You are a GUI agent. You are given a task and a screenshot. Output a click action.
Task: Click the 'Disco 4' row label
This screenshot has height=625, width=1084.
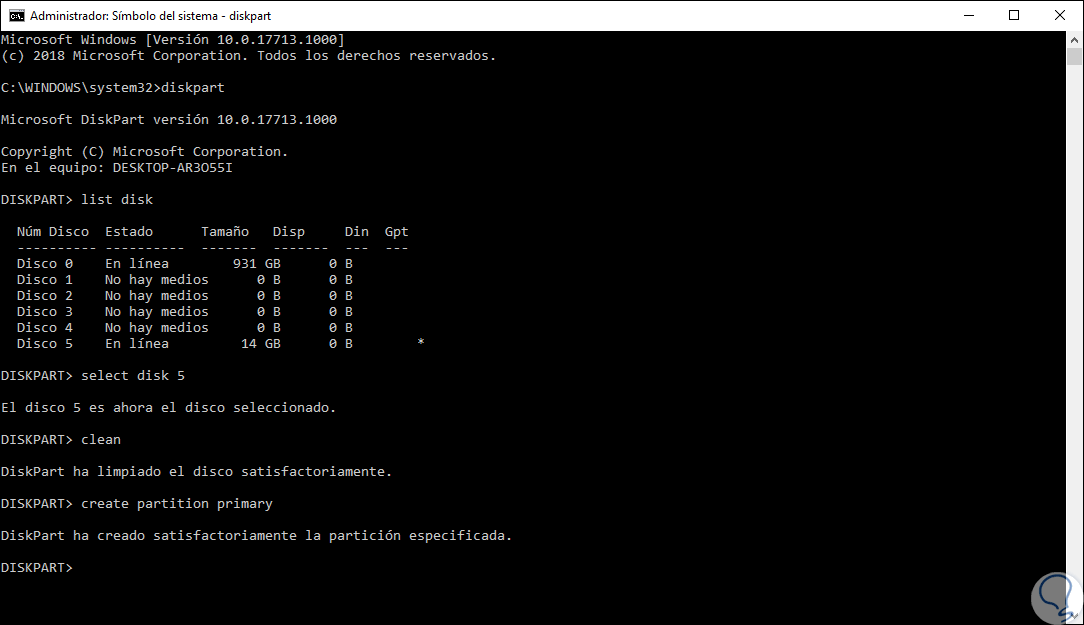44,328
